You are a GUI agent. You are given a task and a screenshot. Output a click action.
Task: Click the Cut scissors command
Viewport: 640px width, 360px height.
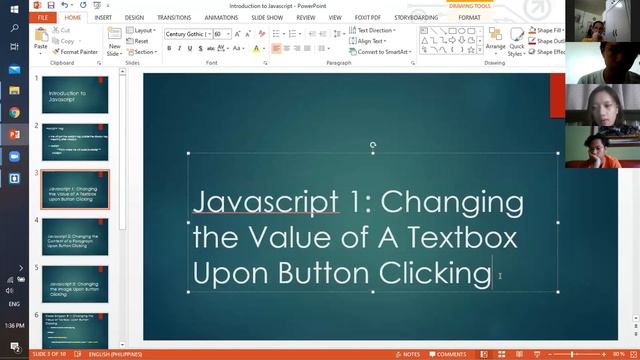click(x=62, y=30)
